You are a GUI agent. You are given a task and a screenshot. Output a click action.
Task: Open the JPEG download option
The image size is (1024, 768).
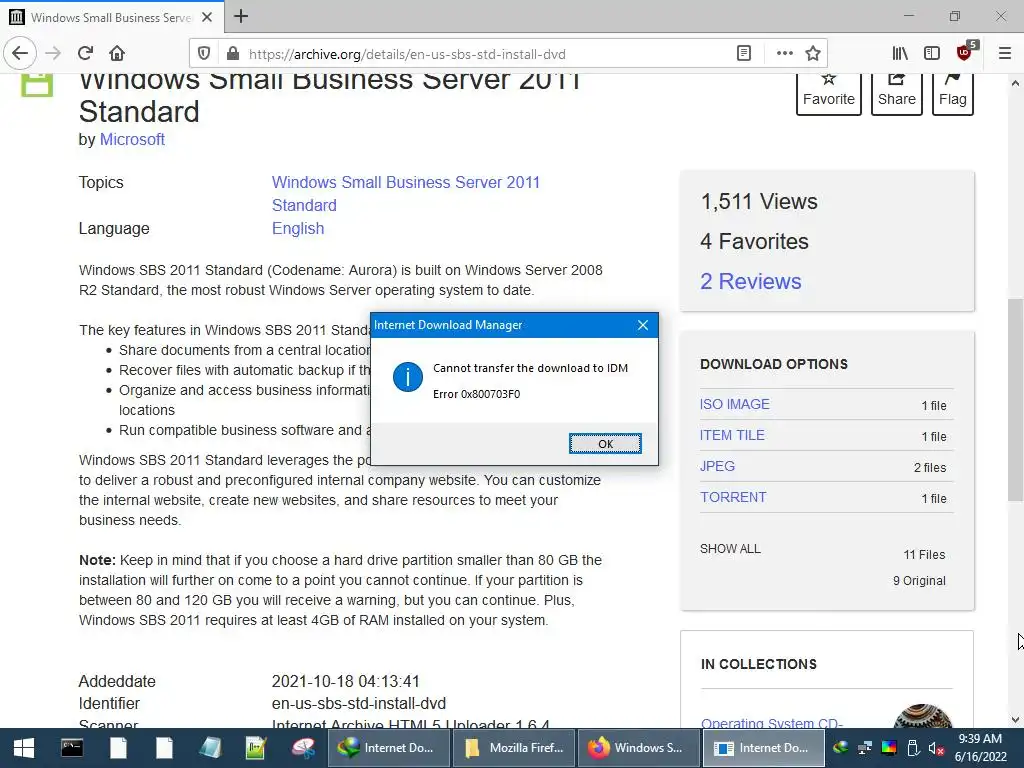point(717,466)
